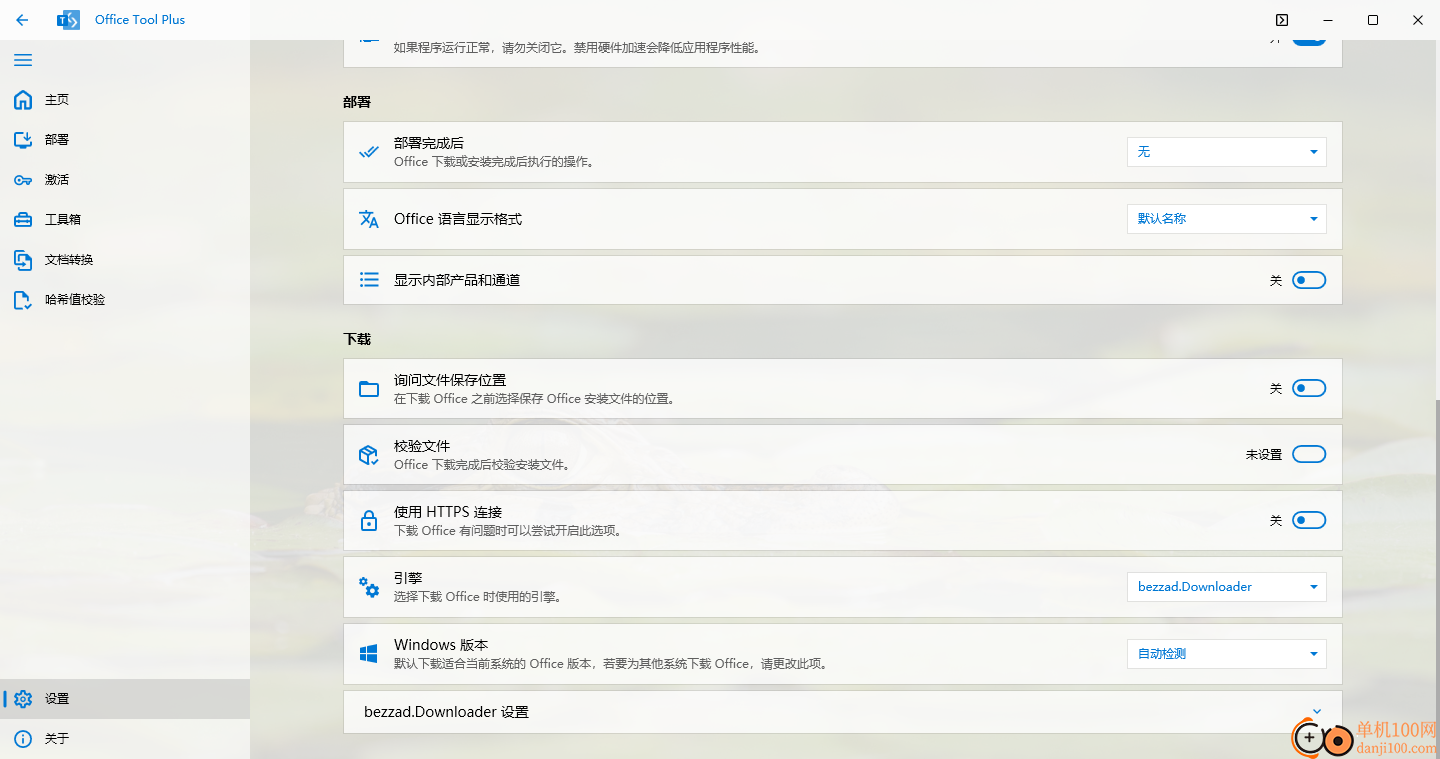Viewport: 1440px width, 759px height.
Task: Click the 显示内部产品和通道 label
Action: coord(457,280)
